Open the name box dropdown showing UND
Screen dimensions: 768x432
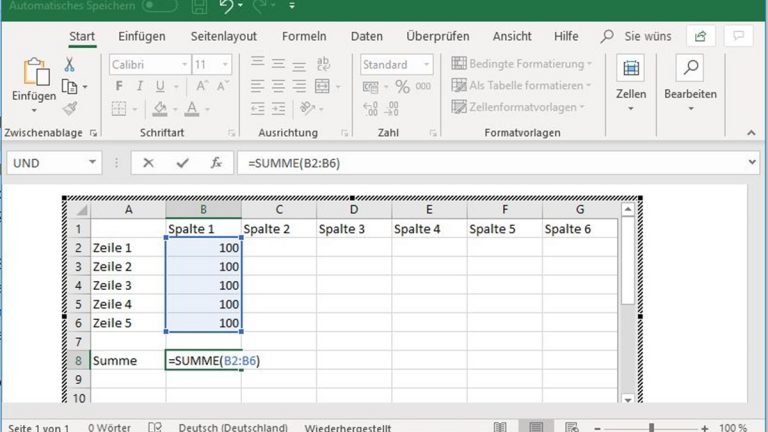click(x=93, y=163)
